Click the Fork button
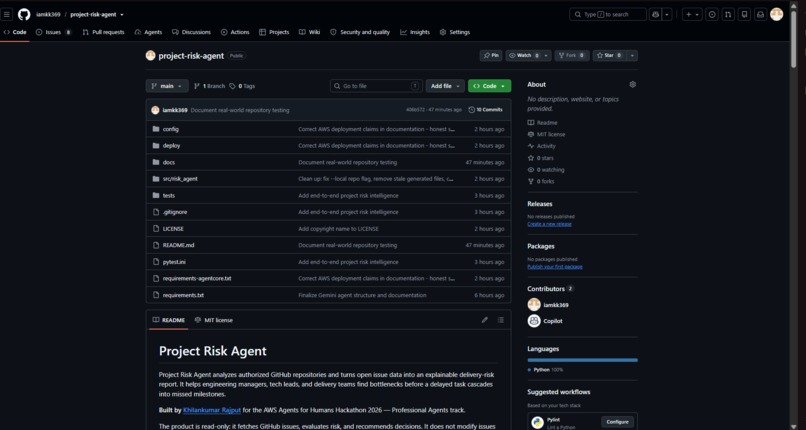The height and width of the screenshot is (430, 806). coord(572,55)
